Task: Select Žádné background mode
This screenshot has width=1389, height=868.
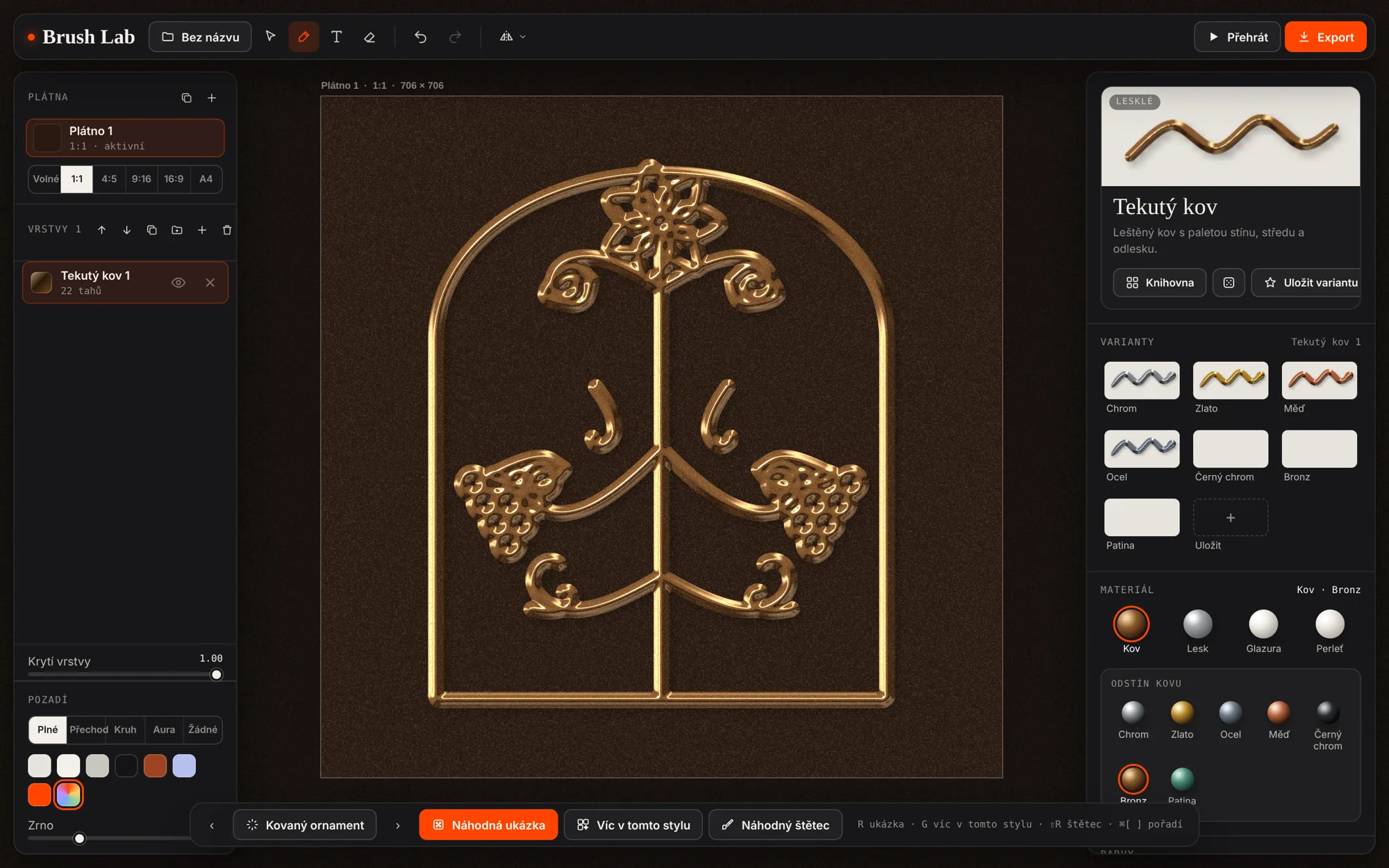Action: [x=203, y=730]
